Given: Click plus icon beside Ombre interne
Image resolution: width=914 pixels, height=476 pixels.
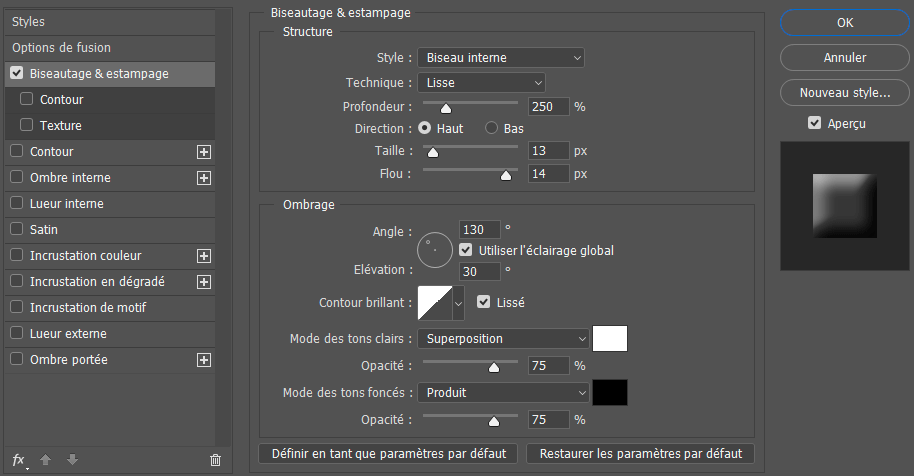Looking at the screenshot, I should [x=204, y=178].
